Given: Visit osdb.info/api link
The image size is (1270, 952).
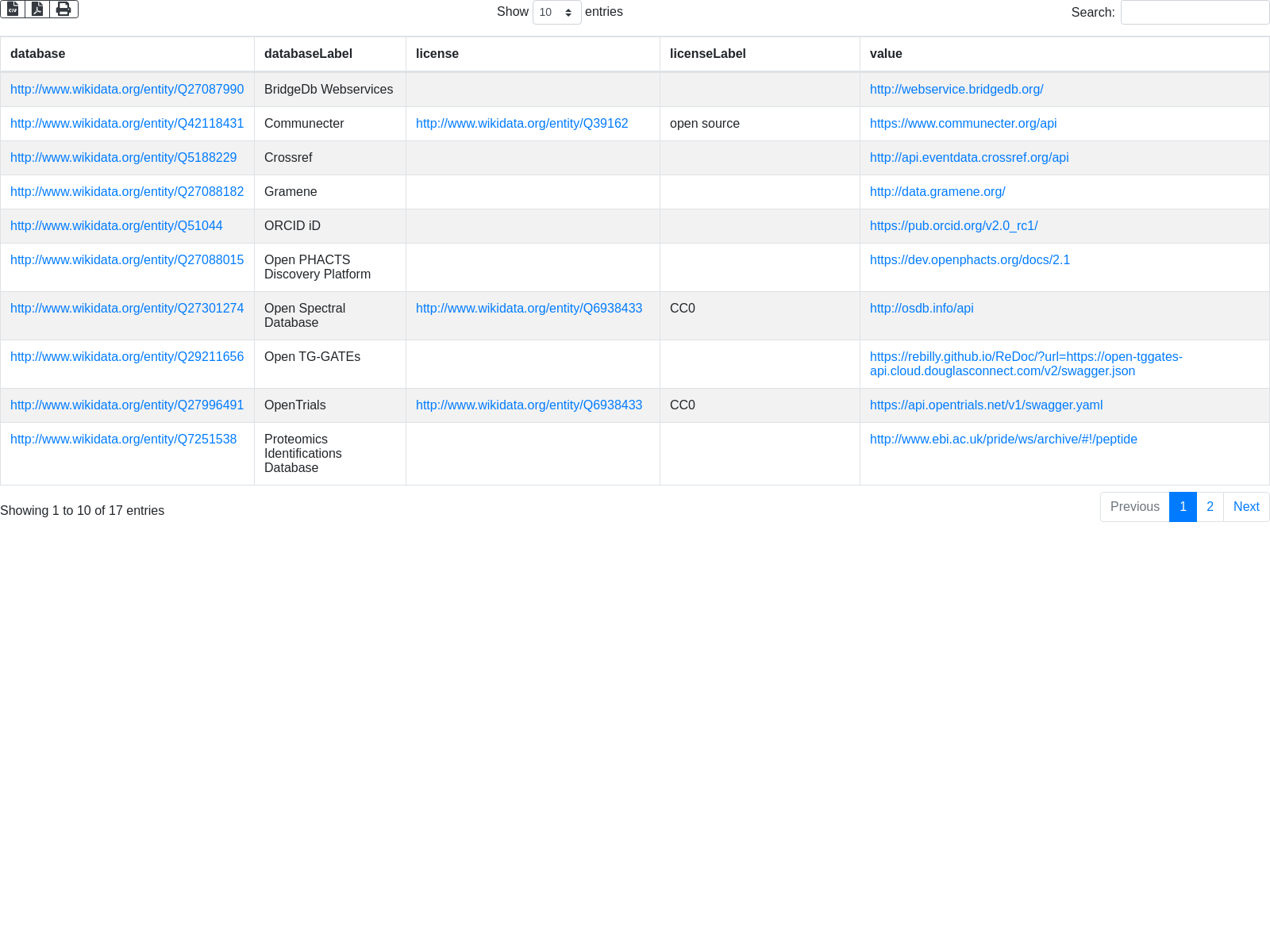Looking at the screenshot, I should pyautogui.click(x=922, y=309).
